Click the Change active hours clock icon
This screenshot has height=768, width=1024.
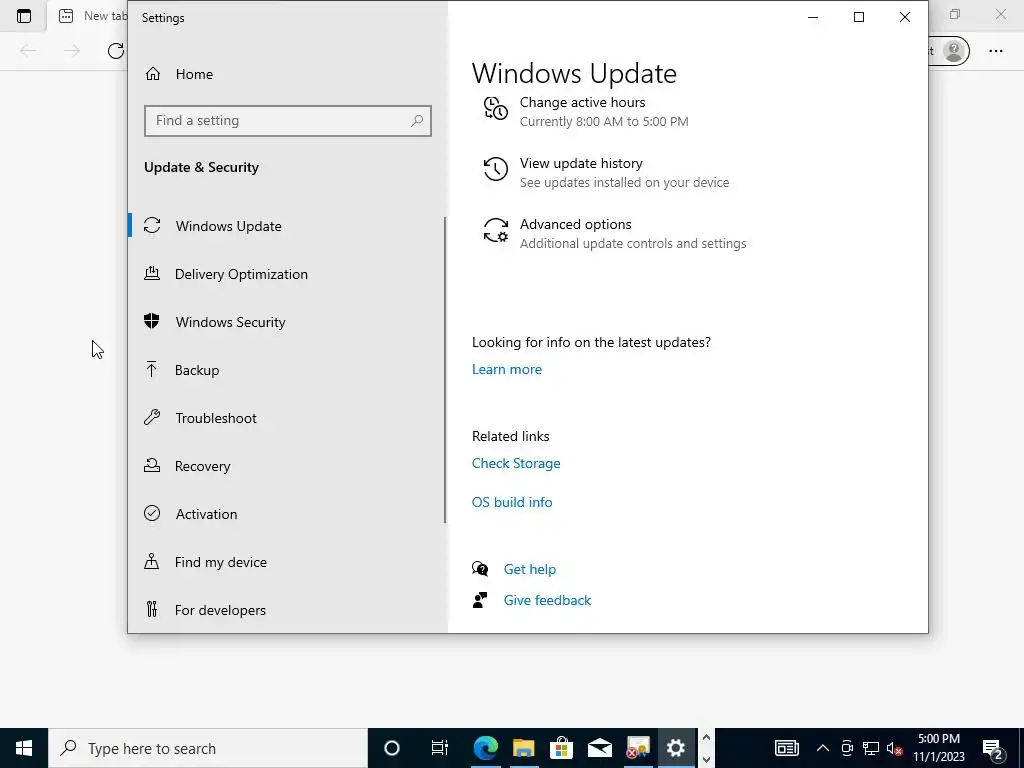point(496,108)
